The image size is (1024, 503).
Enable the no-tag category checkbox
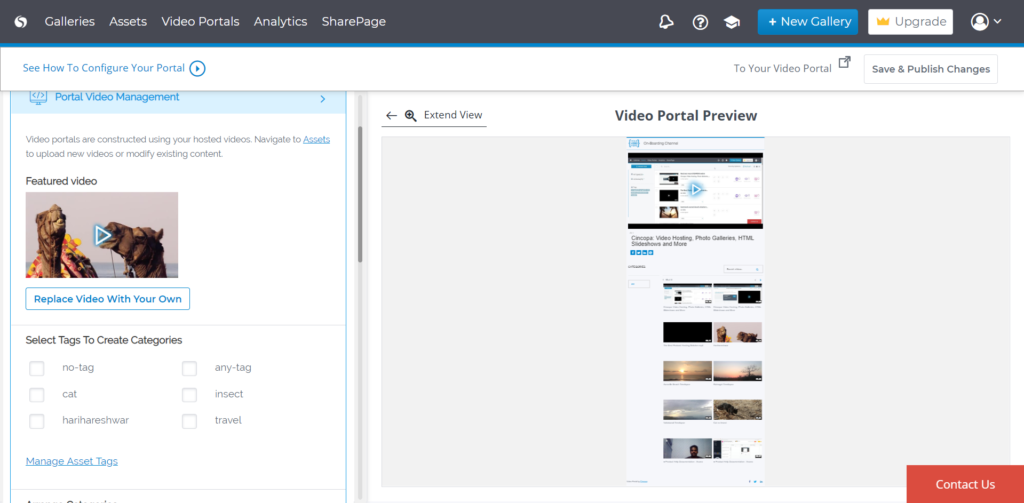(37, 368)
